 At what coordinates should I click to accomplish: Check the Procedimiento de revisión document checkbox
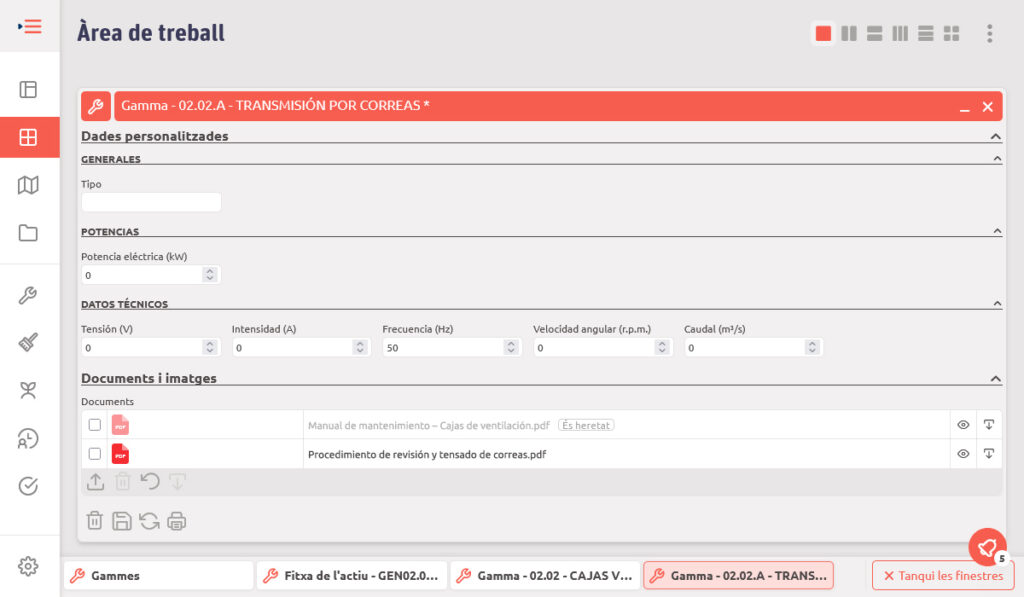pos(95,454)
